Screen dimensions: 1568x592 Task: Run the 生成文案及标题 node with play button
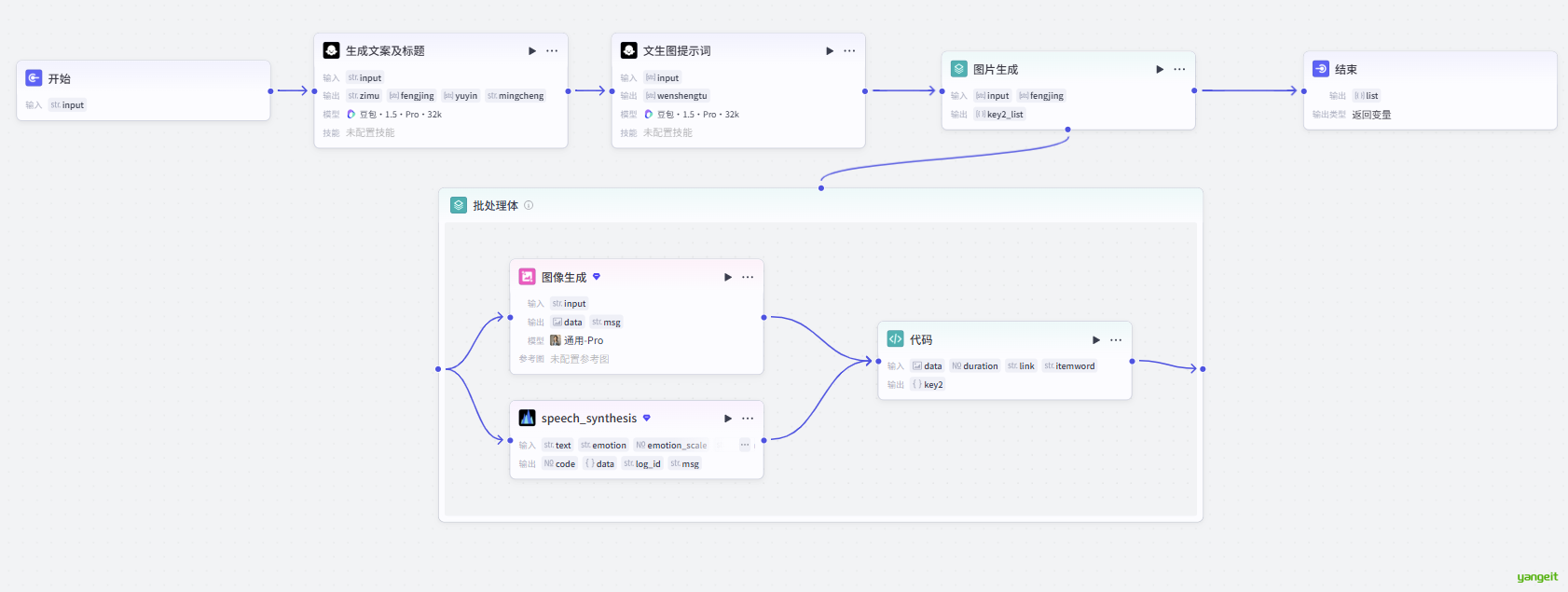coord(532,51)
